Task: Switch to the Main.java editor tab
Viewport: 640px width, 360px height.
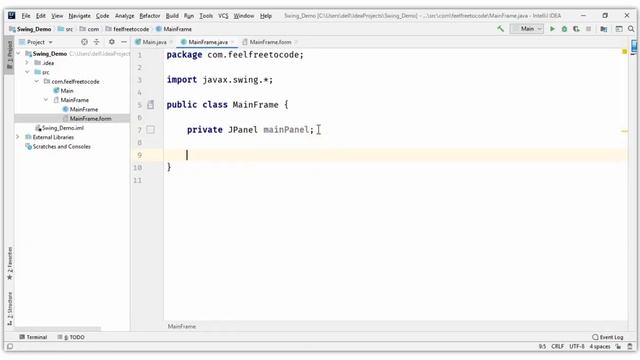Action: point(154,42)
